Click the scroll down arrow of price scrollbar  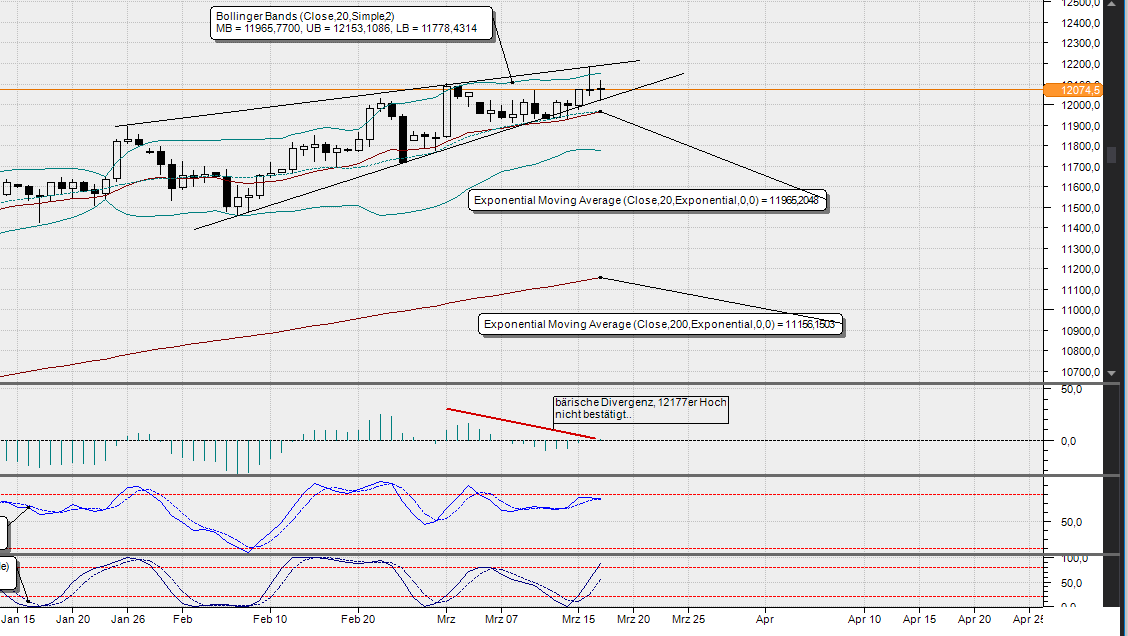pos(1111,373)
